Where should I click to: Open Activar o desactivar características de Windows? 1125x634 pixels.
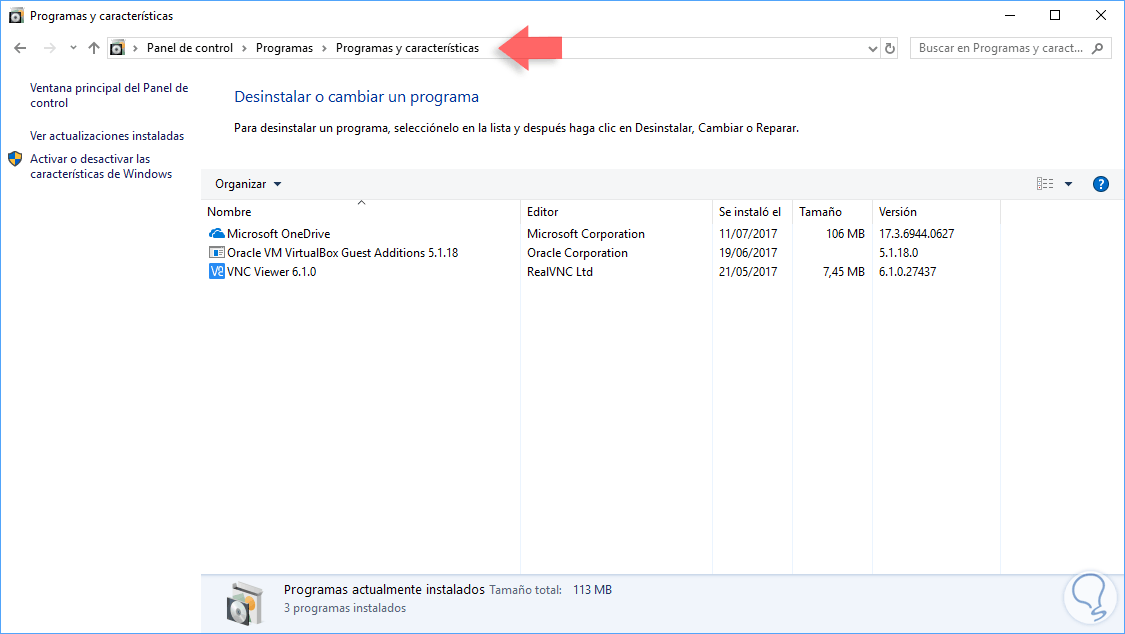(x=101, y=166)
